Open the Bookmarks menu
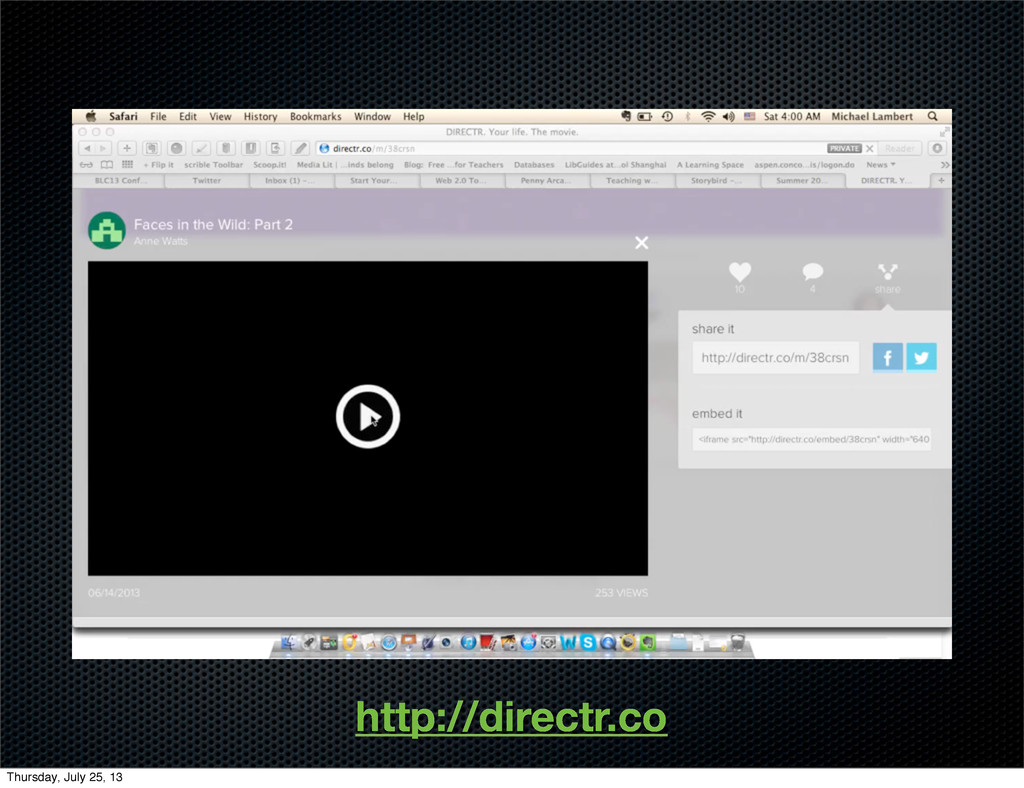1024x788 pixels. click(315, 116)
